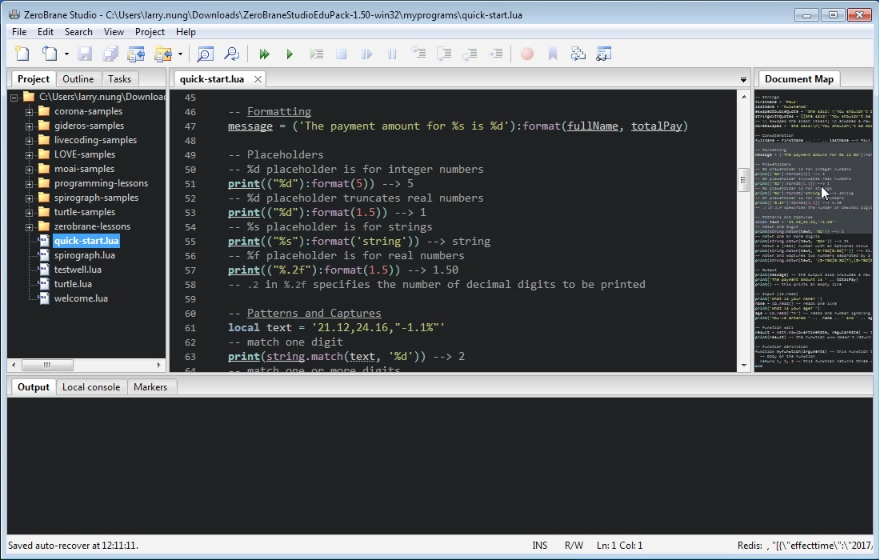The width and height of the screenshot is (879, 560).
Task: Select the Output tab in the bottom panel
Action: (x=33, y=387)
